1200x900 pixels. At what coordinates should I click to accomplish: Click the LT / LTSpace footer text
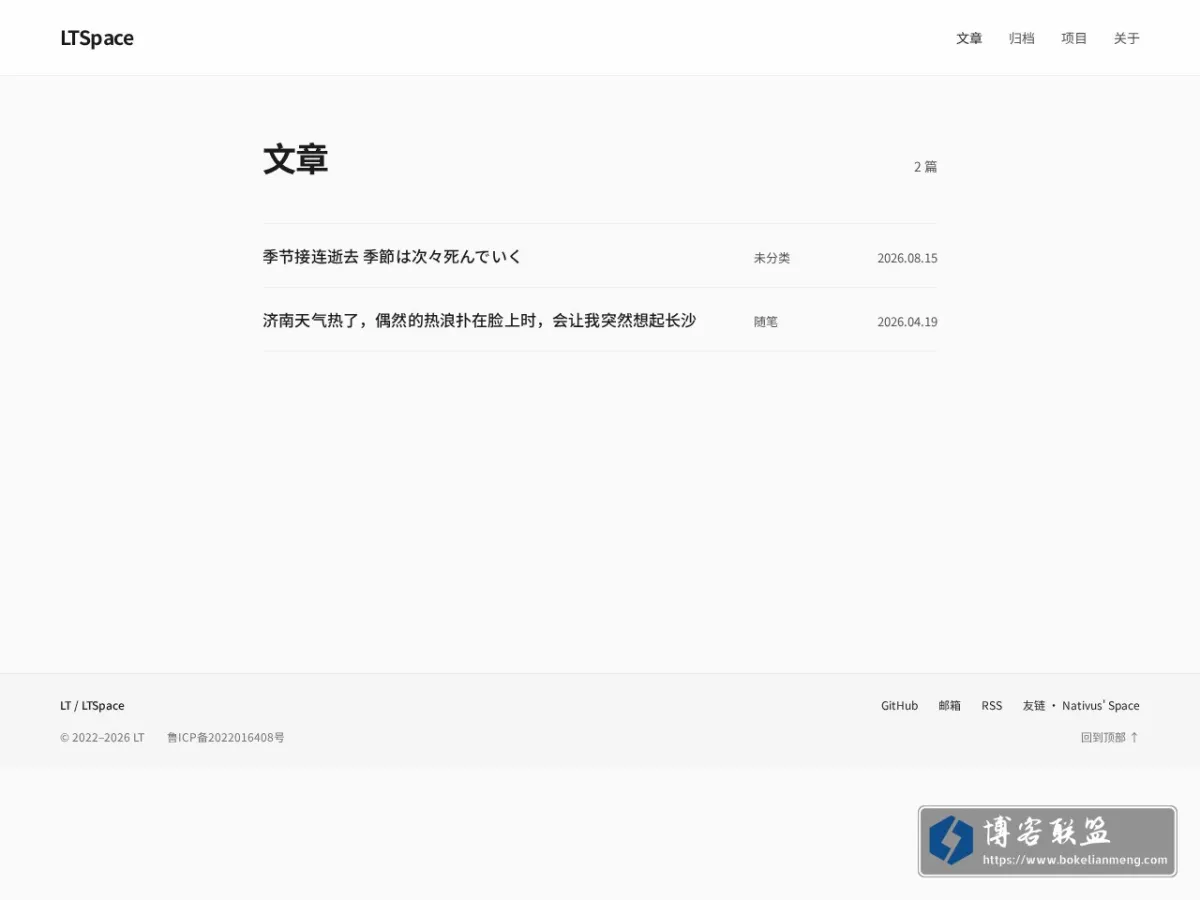92,706
